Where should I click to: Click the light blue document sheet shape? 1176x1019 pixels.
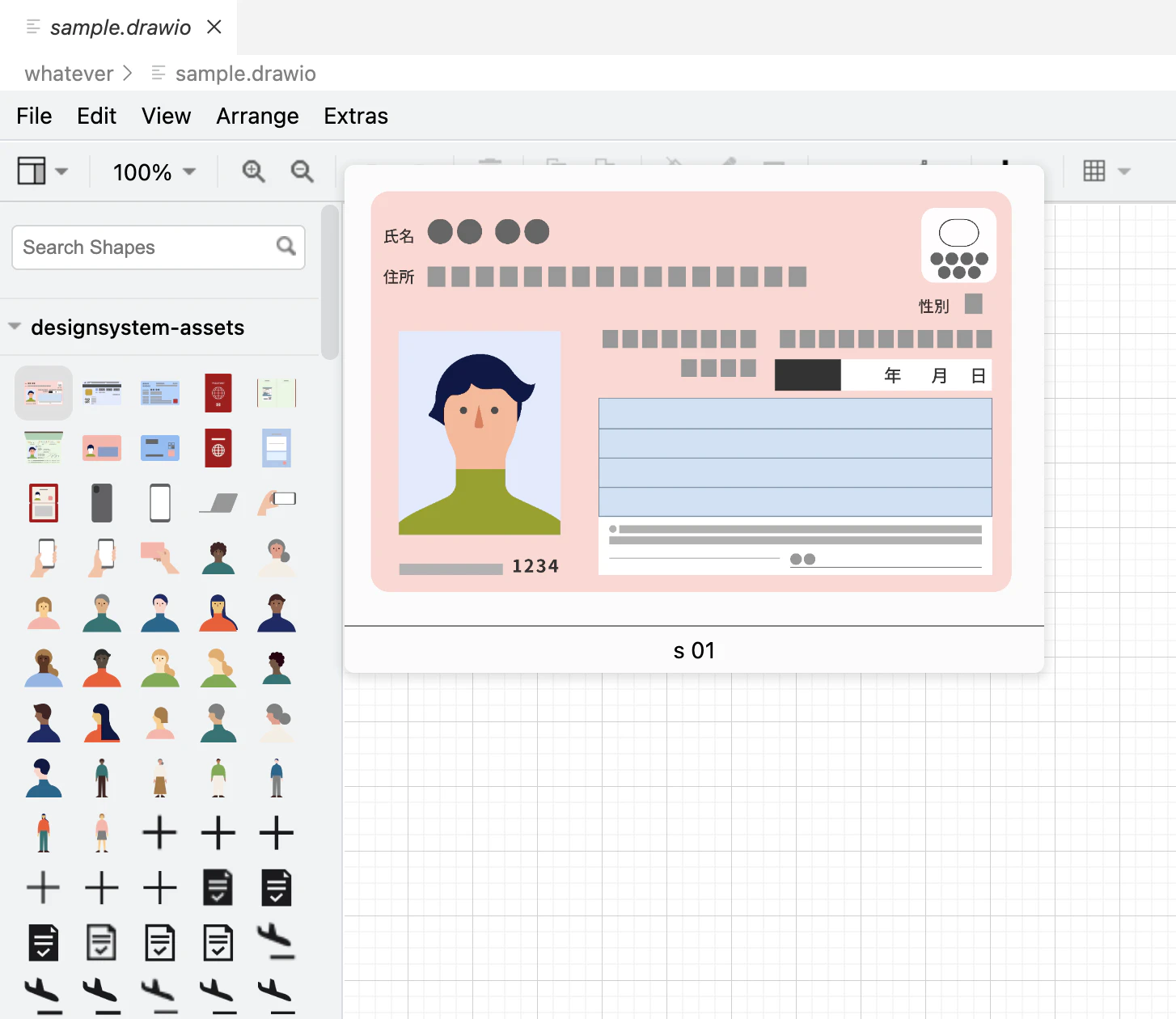277,448
